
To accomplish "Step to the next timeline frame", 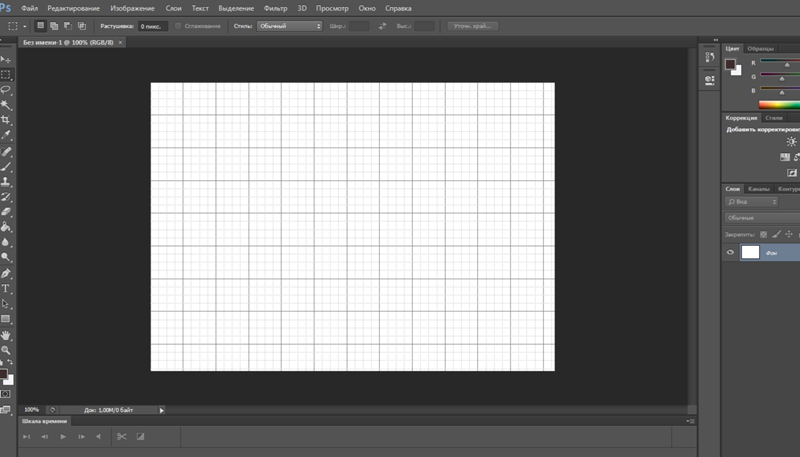I will pyautogui.click(x=81, y=437).
